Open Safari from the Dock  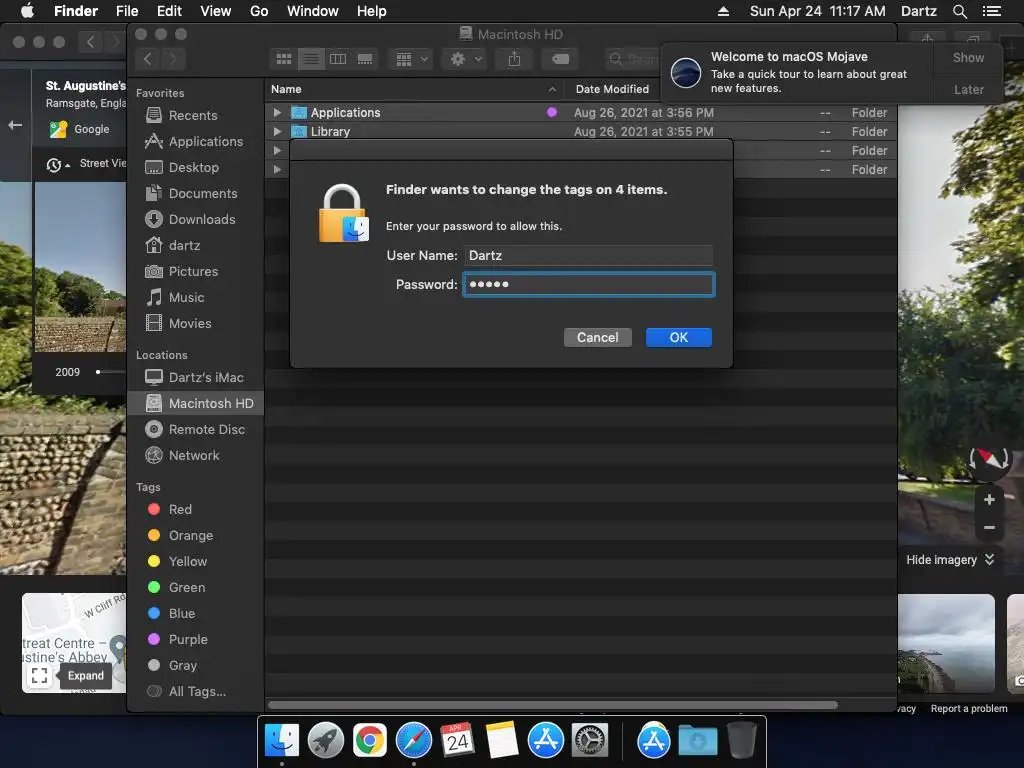(x=414, y=741)
